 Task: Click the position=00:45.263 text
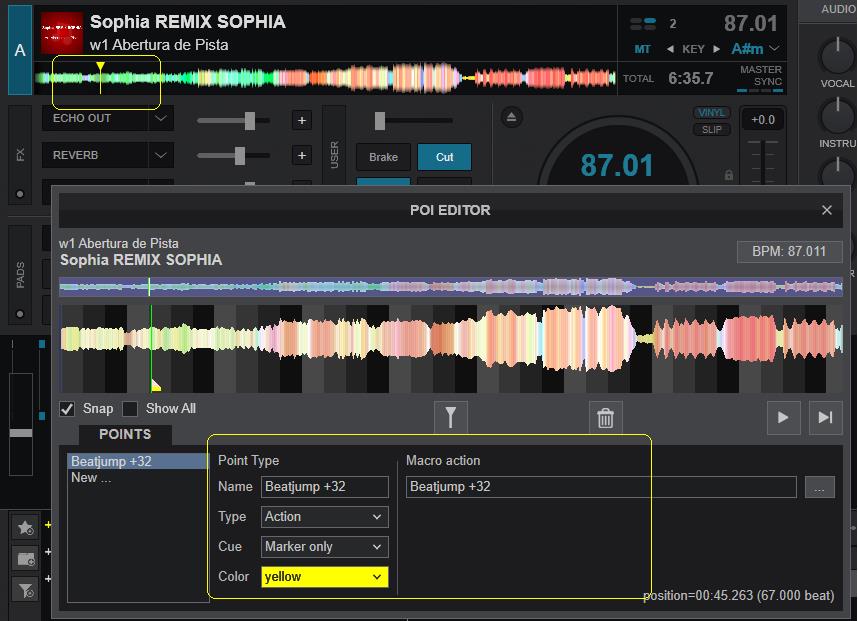click(x=738, y=595)
